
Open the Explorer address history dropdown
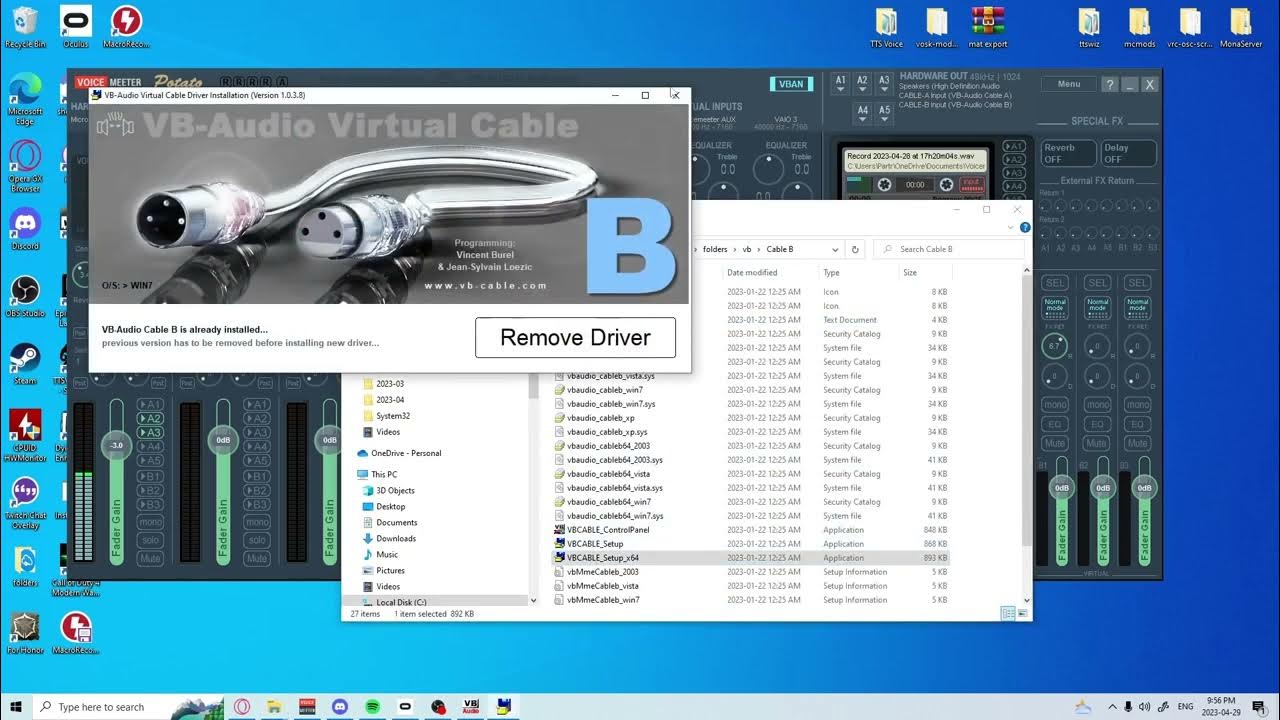835,249
